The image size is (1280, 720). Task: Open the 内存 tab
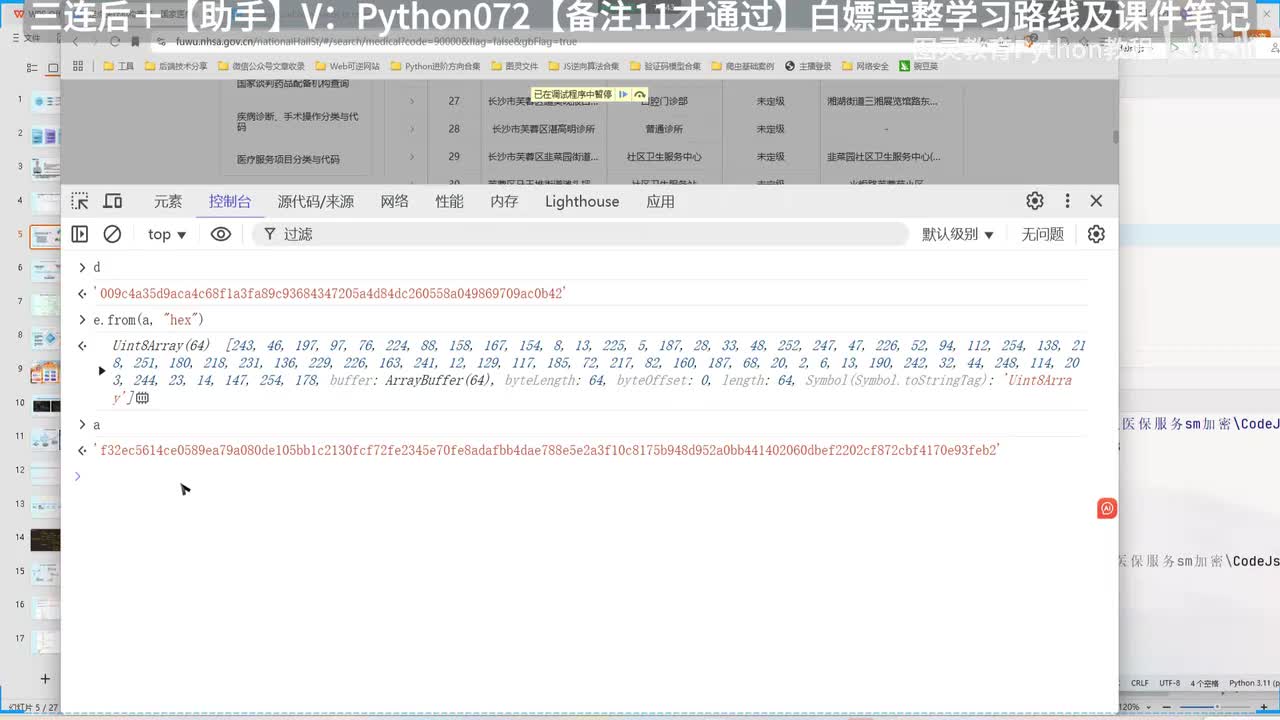pyautogui.click(x=505, y=201)
